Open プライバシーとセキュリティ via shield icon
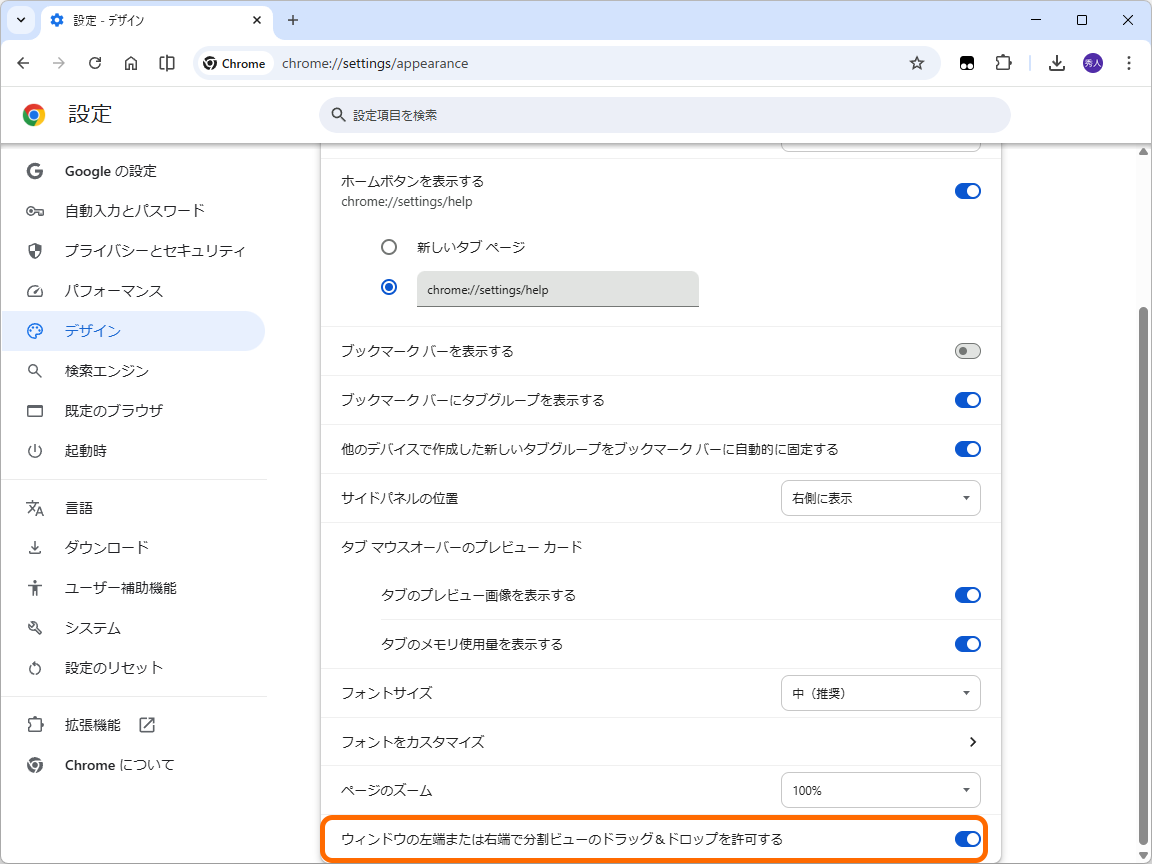Image resolution: width=1152 pixels, height=864 pixels. click(x=34, y=251)
